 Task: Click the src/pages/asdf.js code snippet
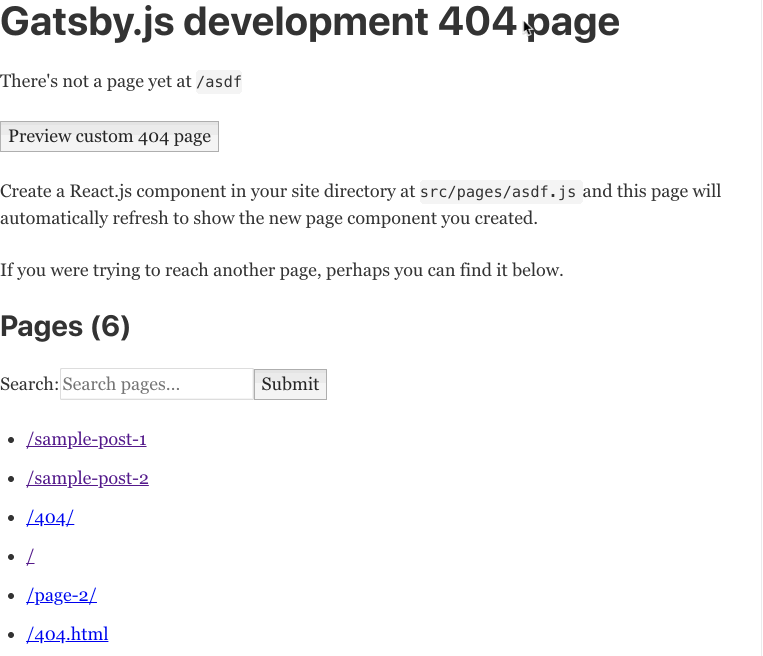498,192
